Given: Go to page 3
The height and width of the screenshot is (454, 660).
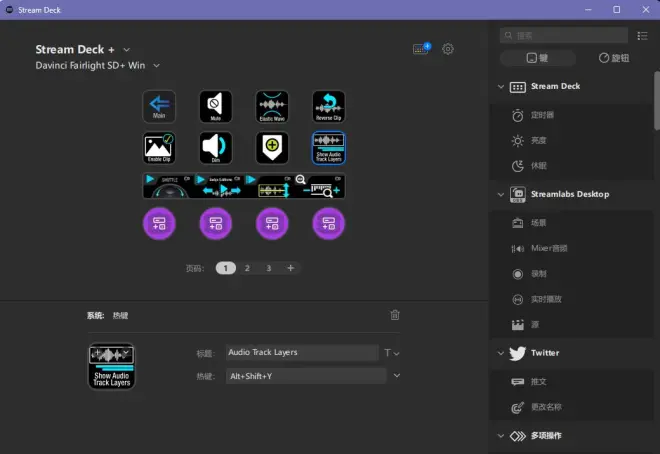Looking at the screenshot, I should (269, 268).
